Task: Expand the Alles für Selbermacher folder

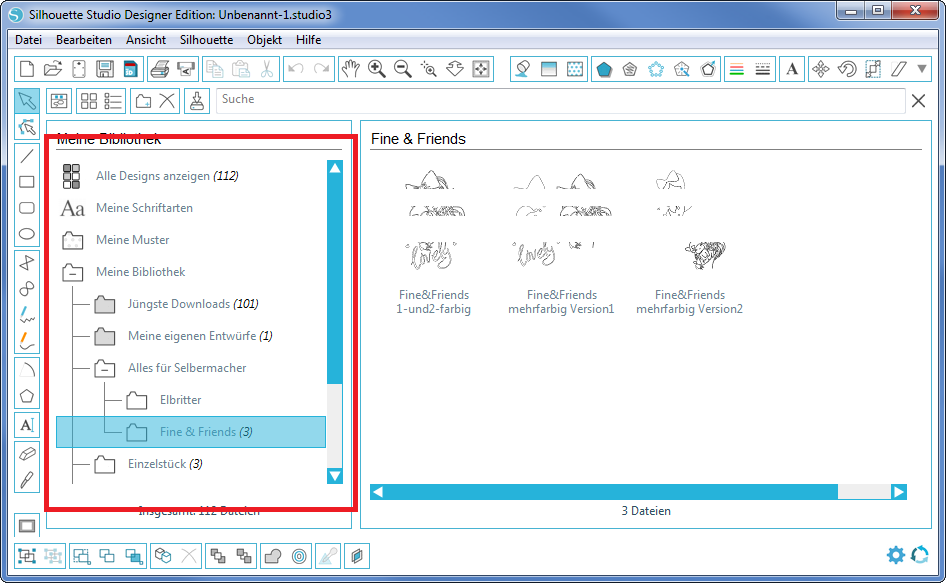Action: (x=106, y=368)
